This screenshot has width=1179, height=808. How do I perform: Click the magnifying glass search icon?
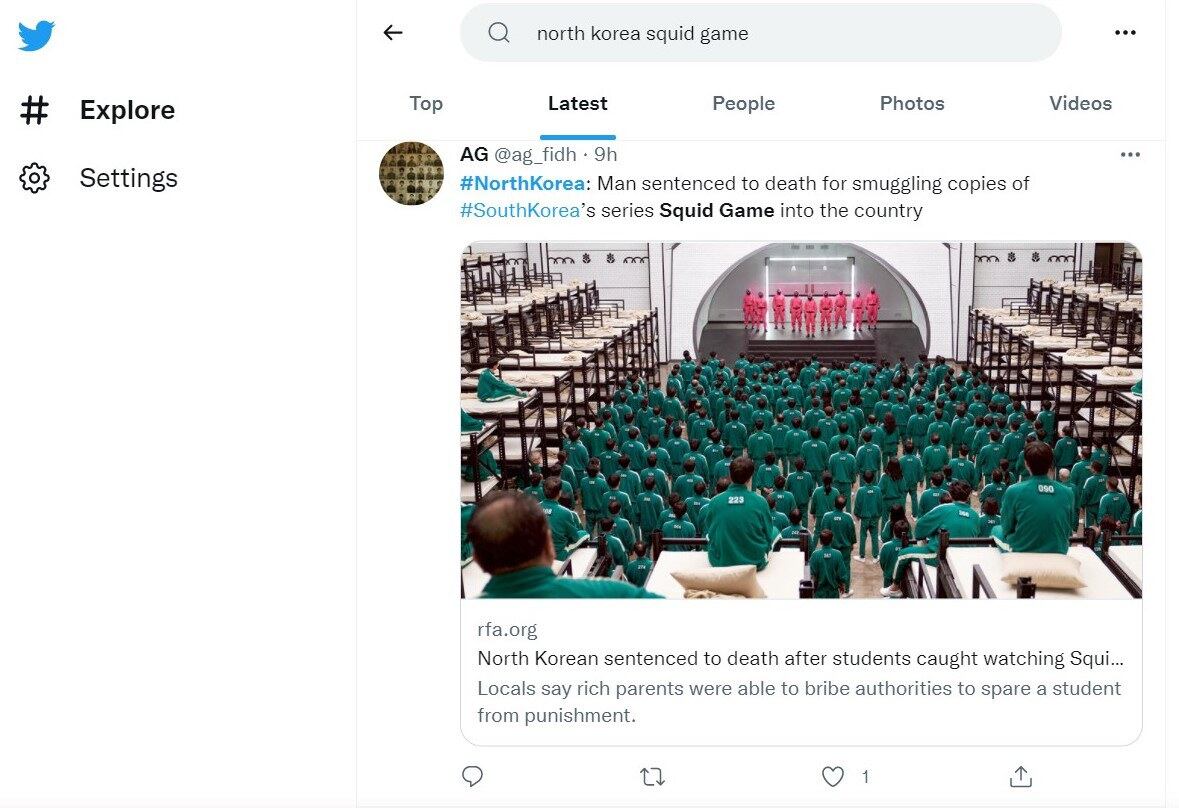[x=499, y=33]
